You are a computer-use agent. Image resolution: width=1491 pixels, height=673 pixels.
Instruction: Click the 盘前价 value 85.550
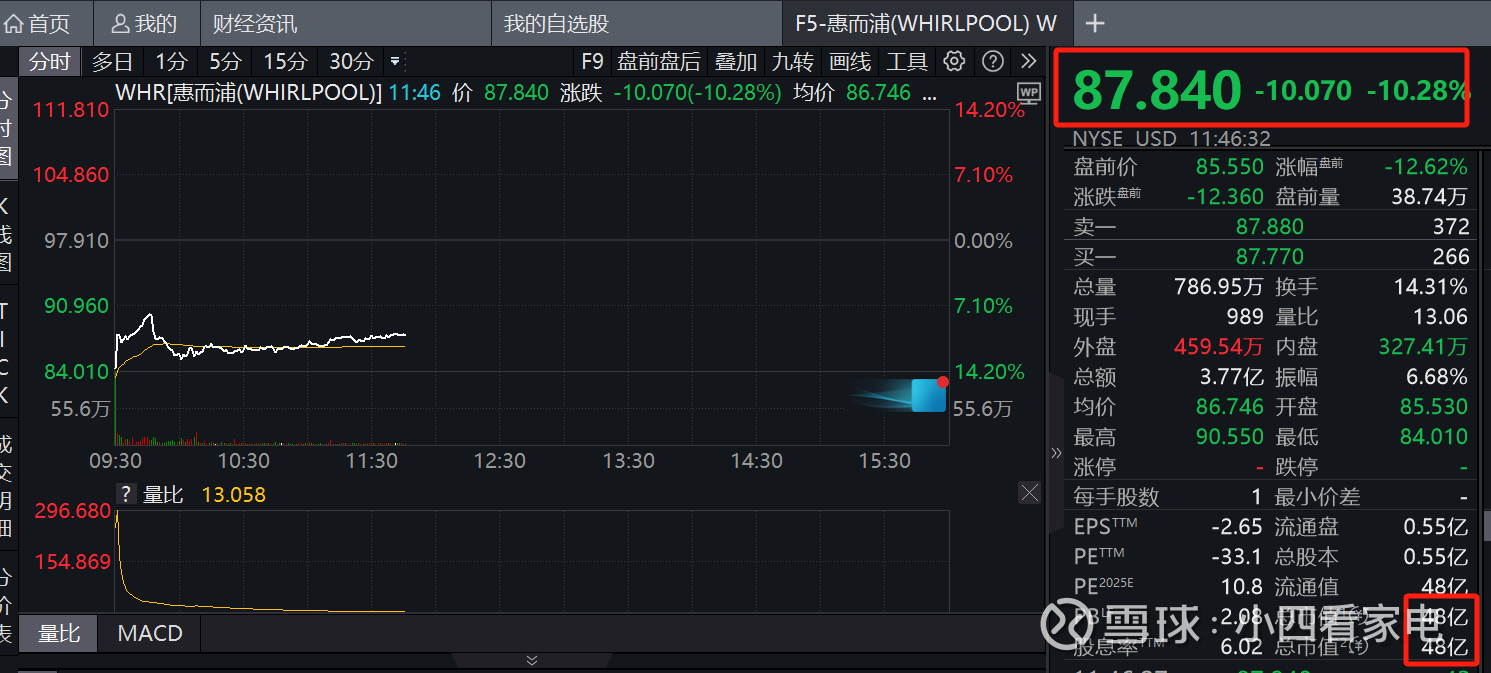click(x=1230, y=167)
